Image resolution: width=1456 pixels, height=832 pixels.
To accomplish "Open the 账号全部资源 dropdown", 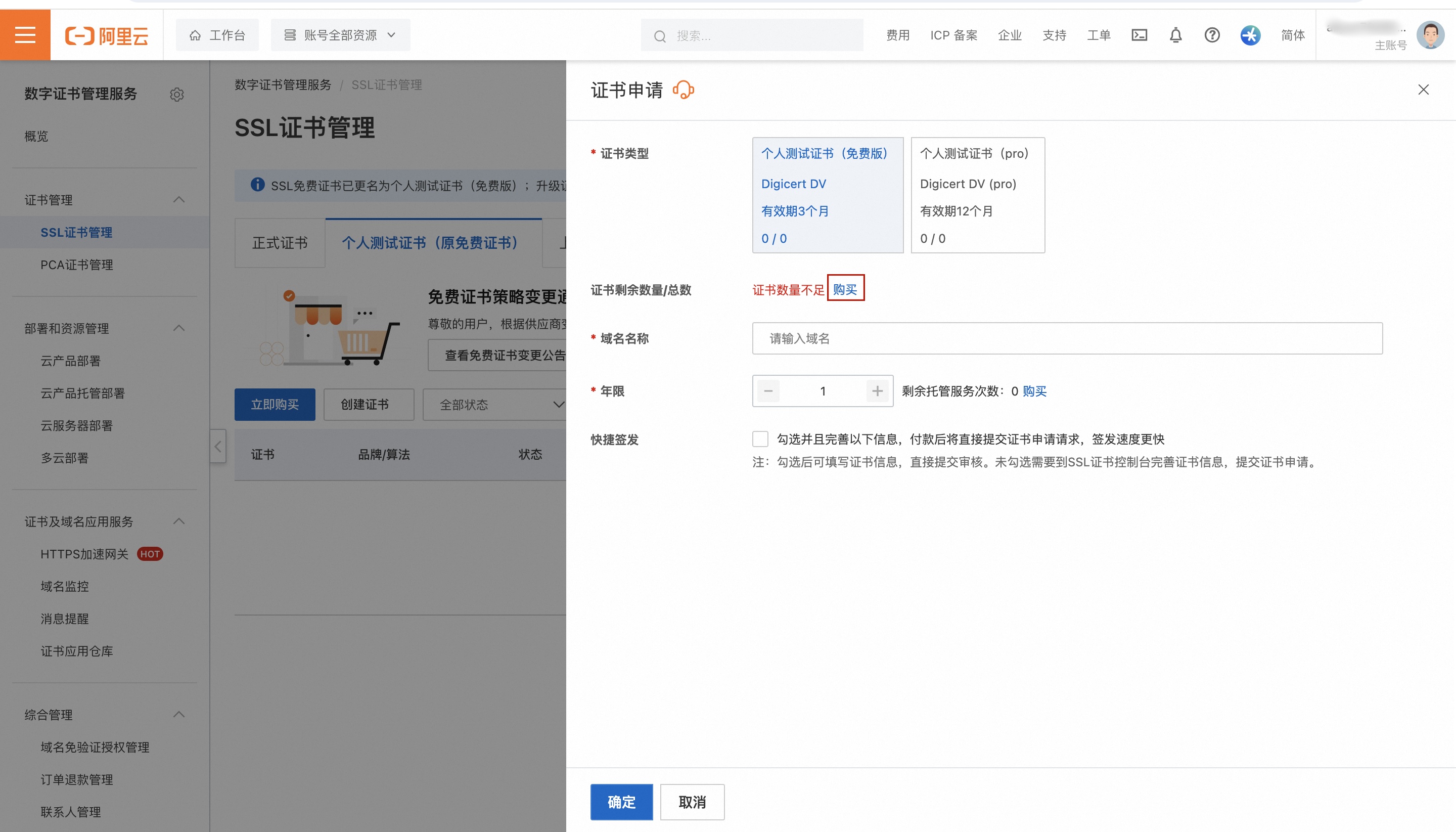I will [x=340, y=35].
